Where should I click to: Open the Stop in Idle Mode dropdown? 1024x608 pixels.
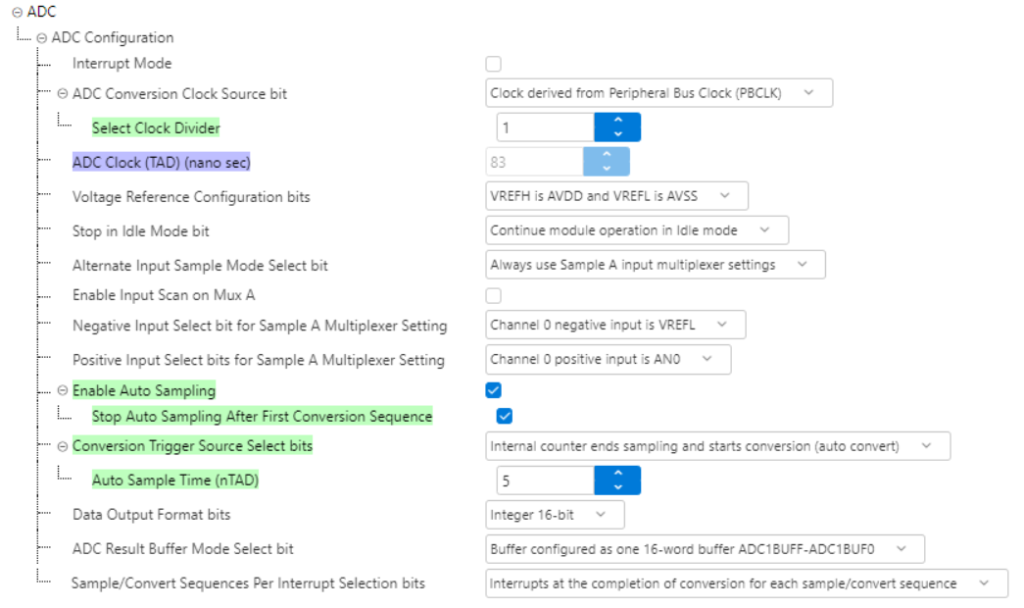pos(636,230)
